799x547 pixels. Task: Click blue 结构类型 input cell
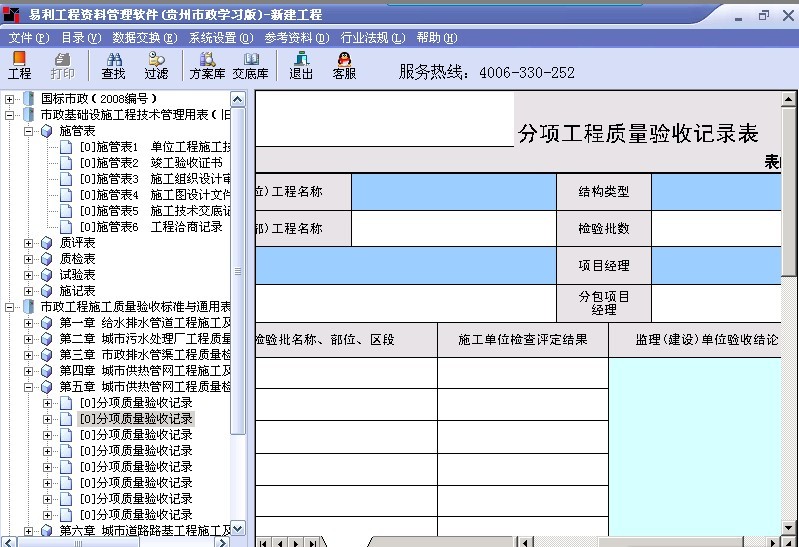(724, 191)
